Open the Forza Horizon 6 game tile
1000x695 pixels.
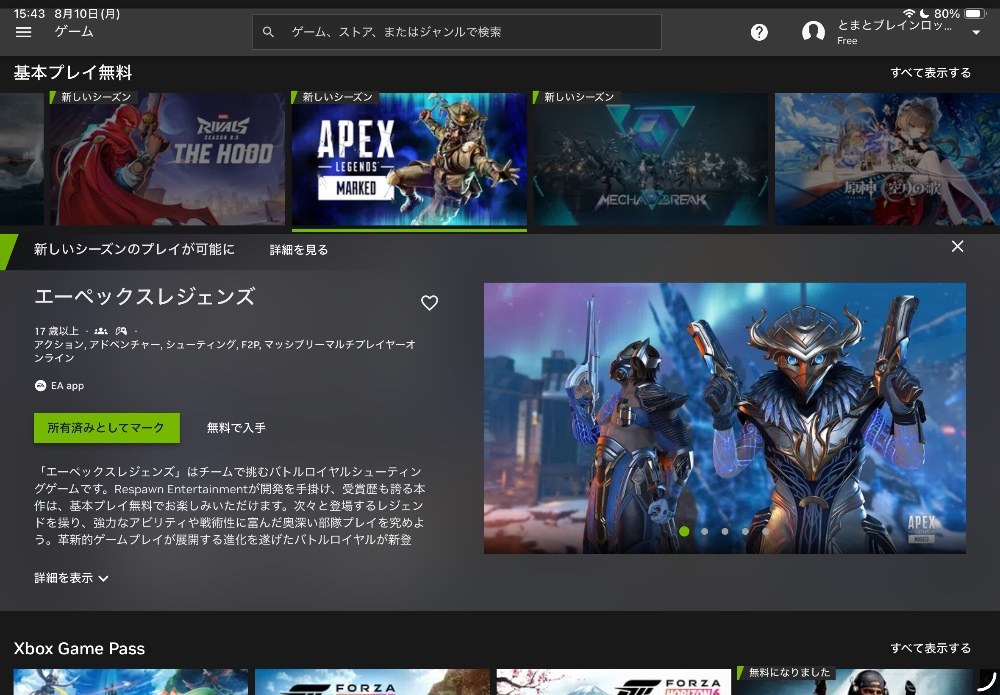point(614,682)
